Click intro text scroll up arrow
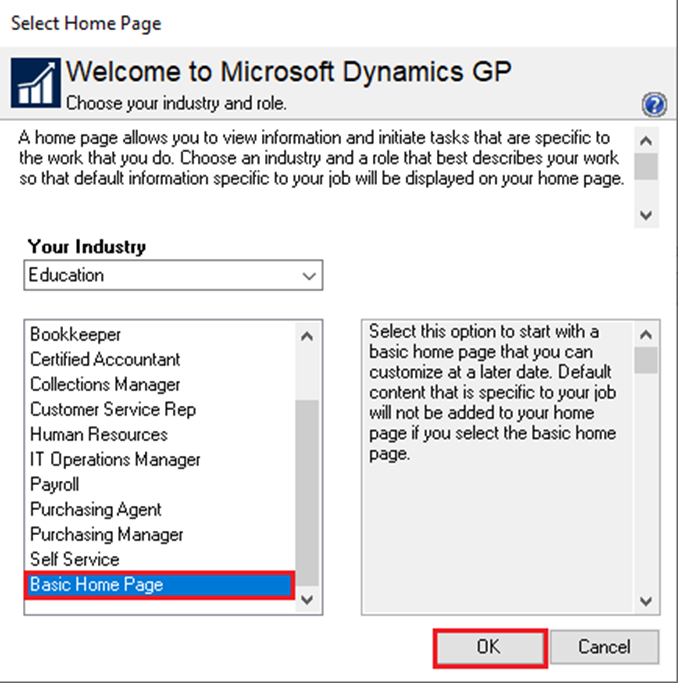 [646, 141]
